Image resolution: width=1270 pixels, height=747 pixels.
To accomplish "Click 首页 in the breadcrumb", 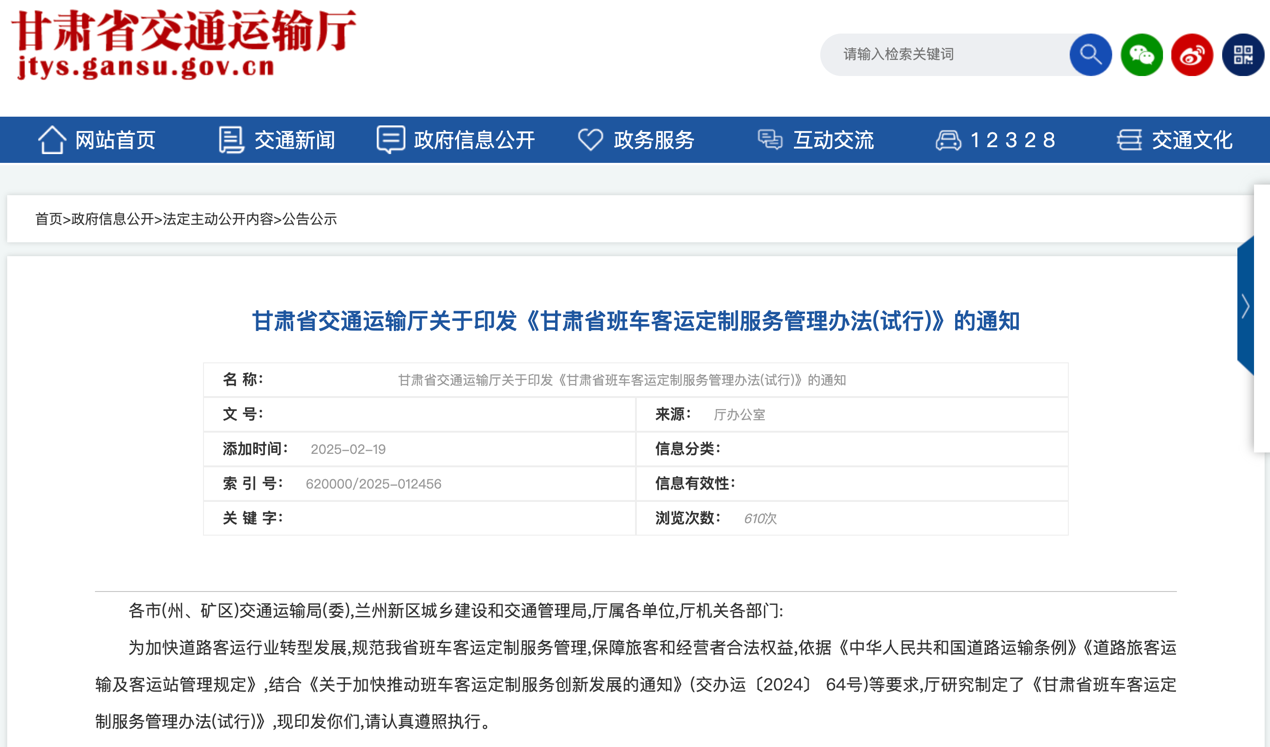I will click(48, 219).
